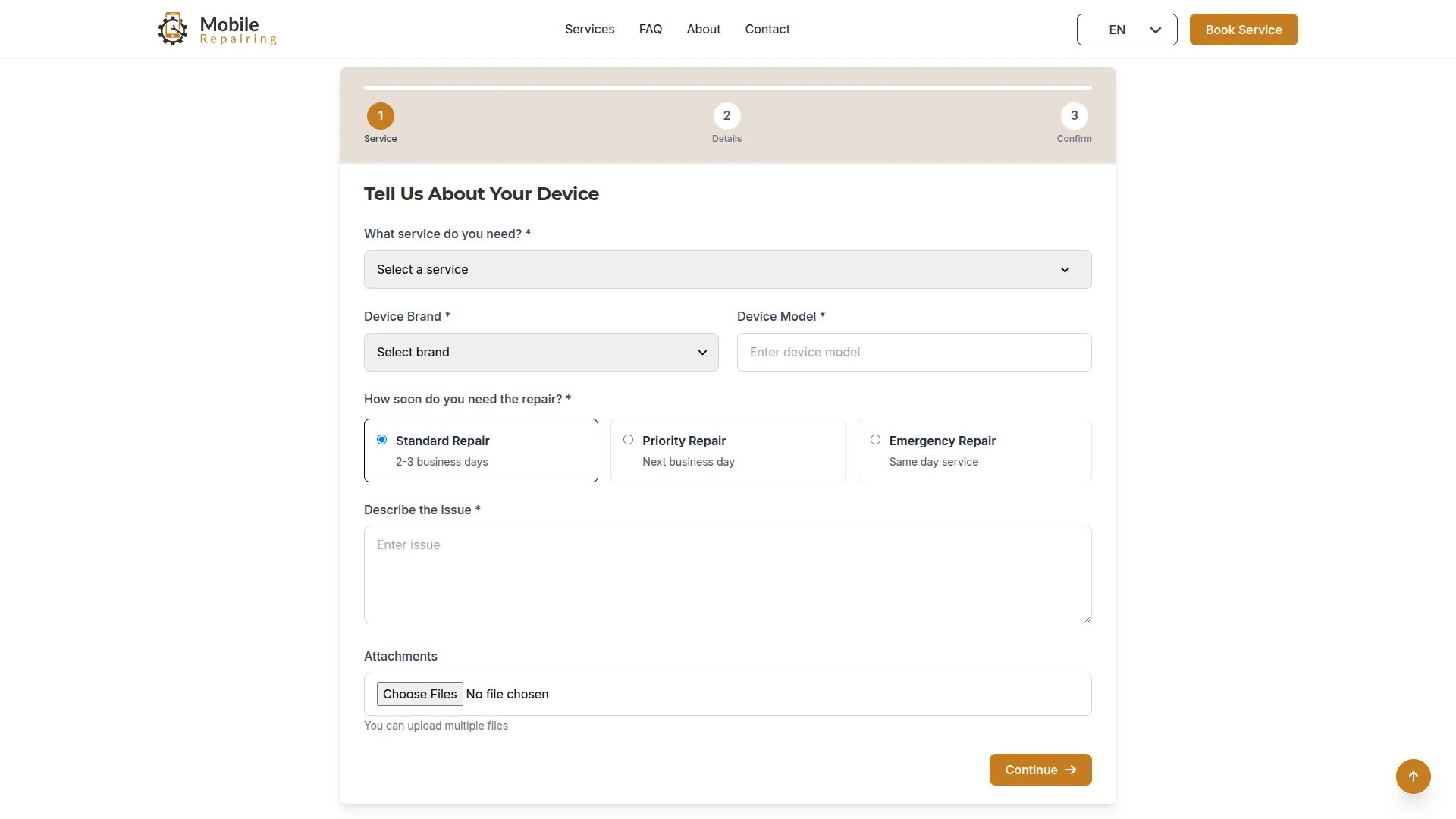The height and width of the screenshot is (819, 1456).
Task: Open the Select brand dropdown
Action: click(541, 352)
